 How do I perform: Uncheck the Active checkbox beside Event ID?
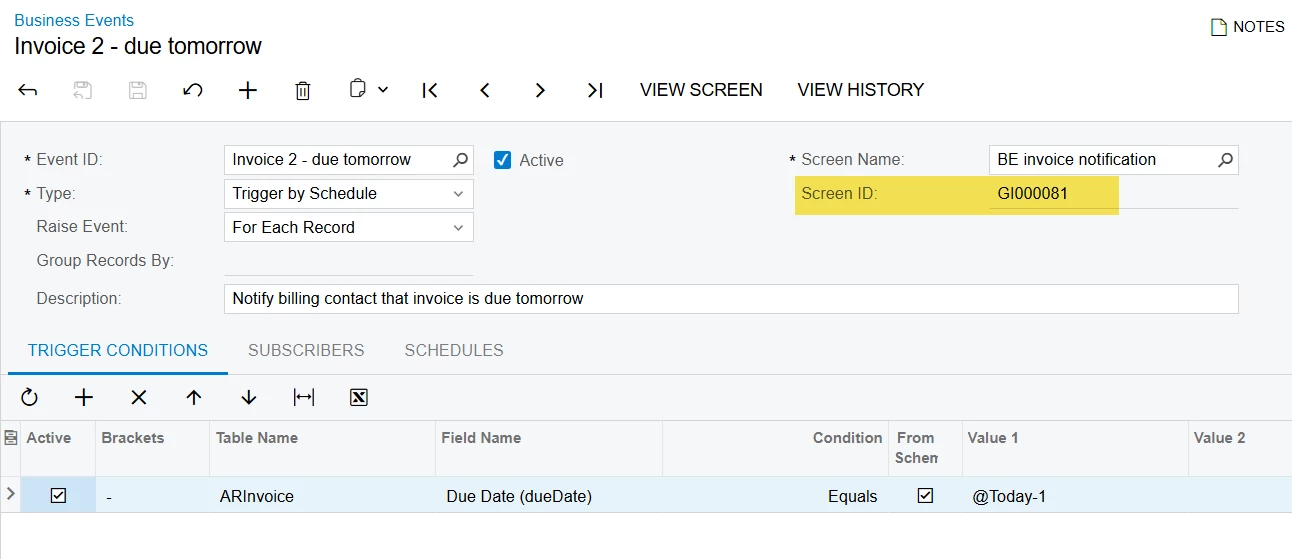[x=503, y=159]
